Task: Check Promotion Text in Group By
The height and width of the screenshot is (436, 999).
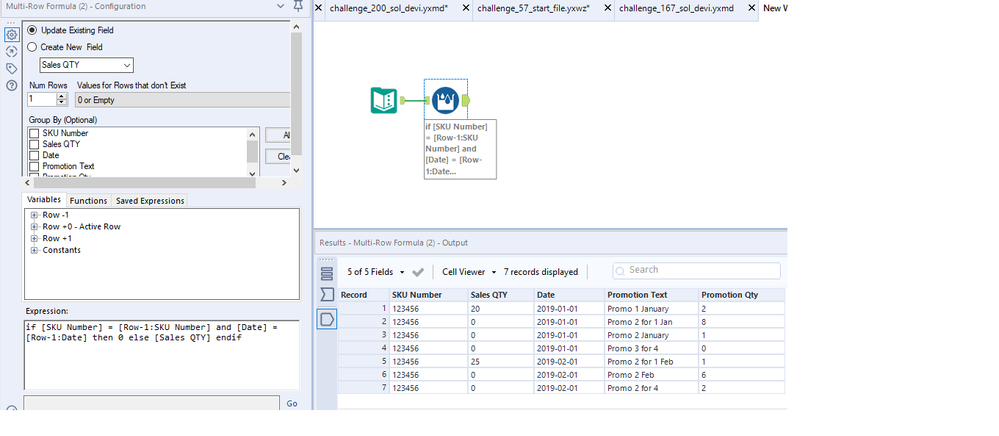Action: click(34, 166)
